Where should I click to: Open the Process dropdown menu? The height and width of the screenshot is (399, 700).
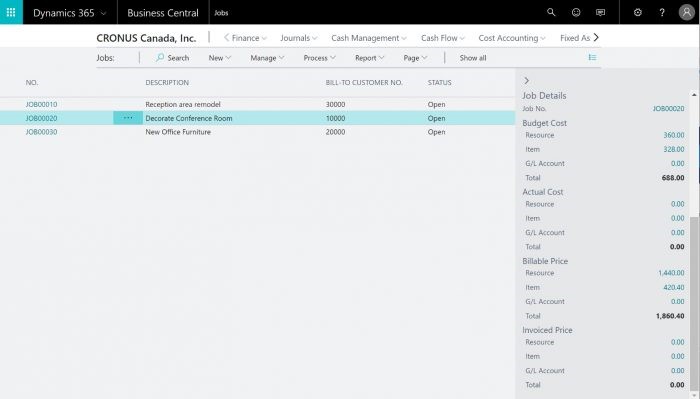[320, 58]
